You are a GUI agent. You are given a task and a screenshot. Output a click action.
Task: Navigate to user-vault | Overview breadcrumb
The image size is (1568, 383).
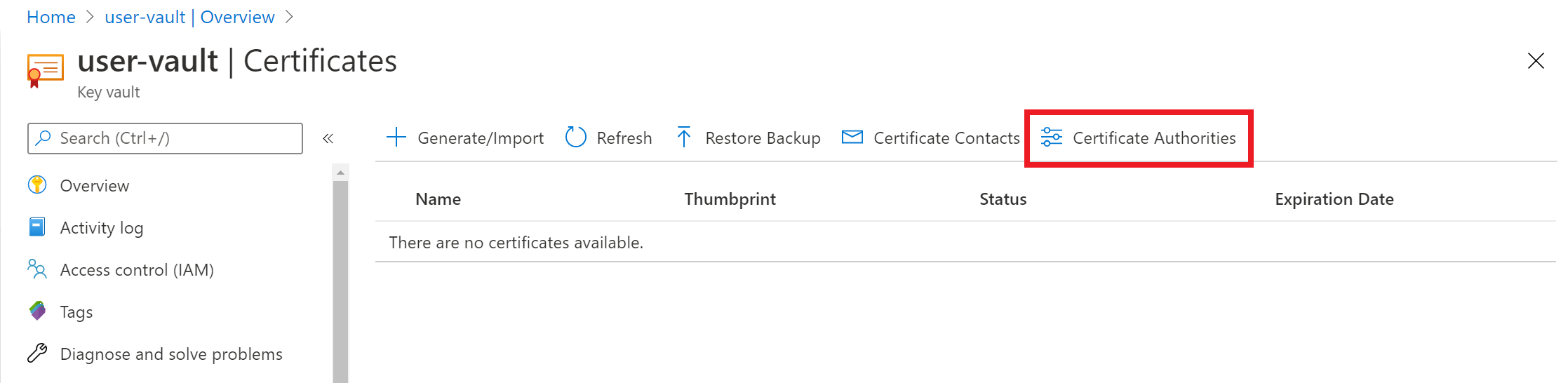189,17
